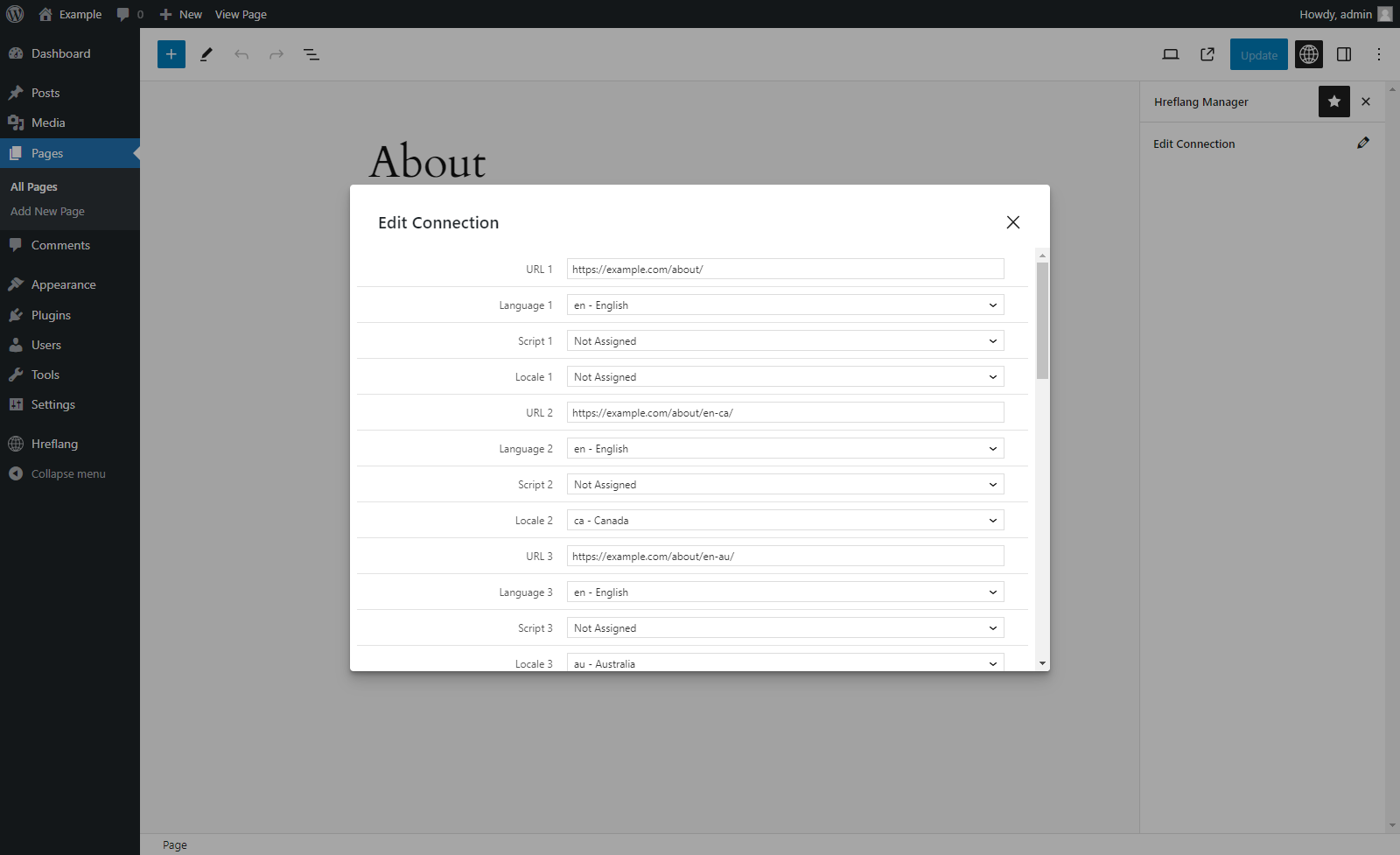This screenshot has height=855, width=1400.
Task: Expand the Script 3 dropdown
Action: pos(785,628)
